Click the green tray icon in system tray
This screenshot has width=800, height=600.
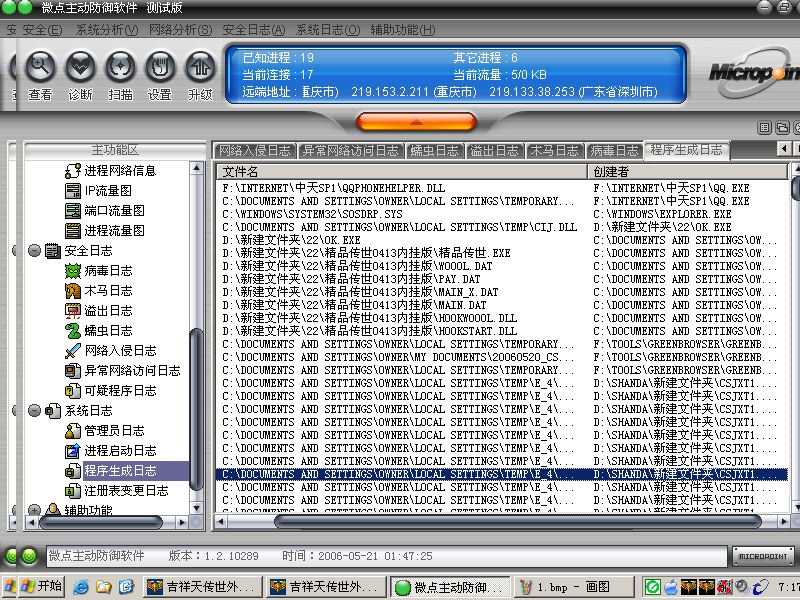653,587
